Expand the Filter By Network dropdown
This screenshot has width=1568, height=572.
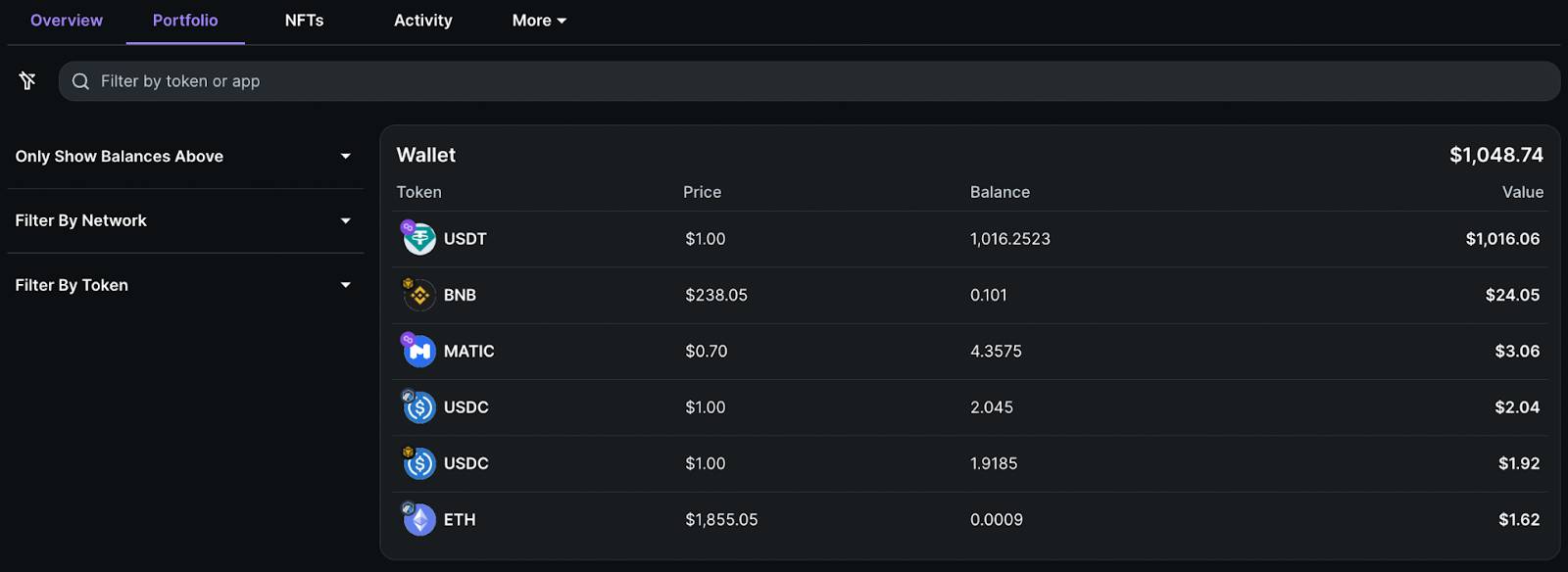pyautogui.click(x=184, y=221)
